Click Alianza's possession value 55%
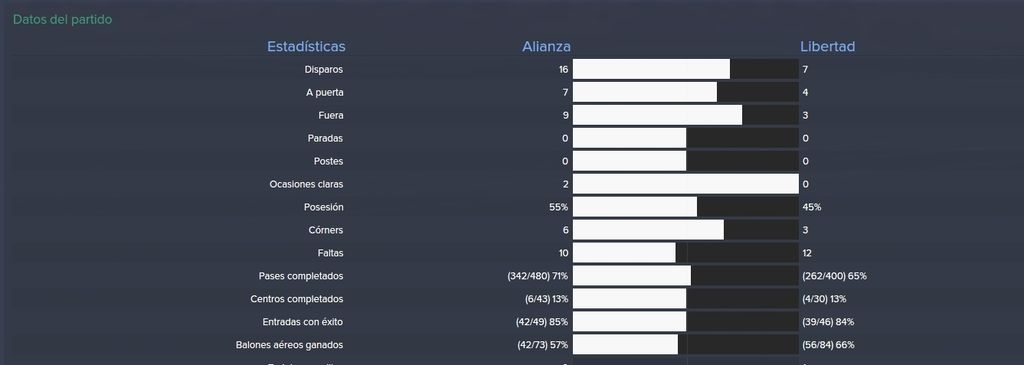 coord(559,207)
